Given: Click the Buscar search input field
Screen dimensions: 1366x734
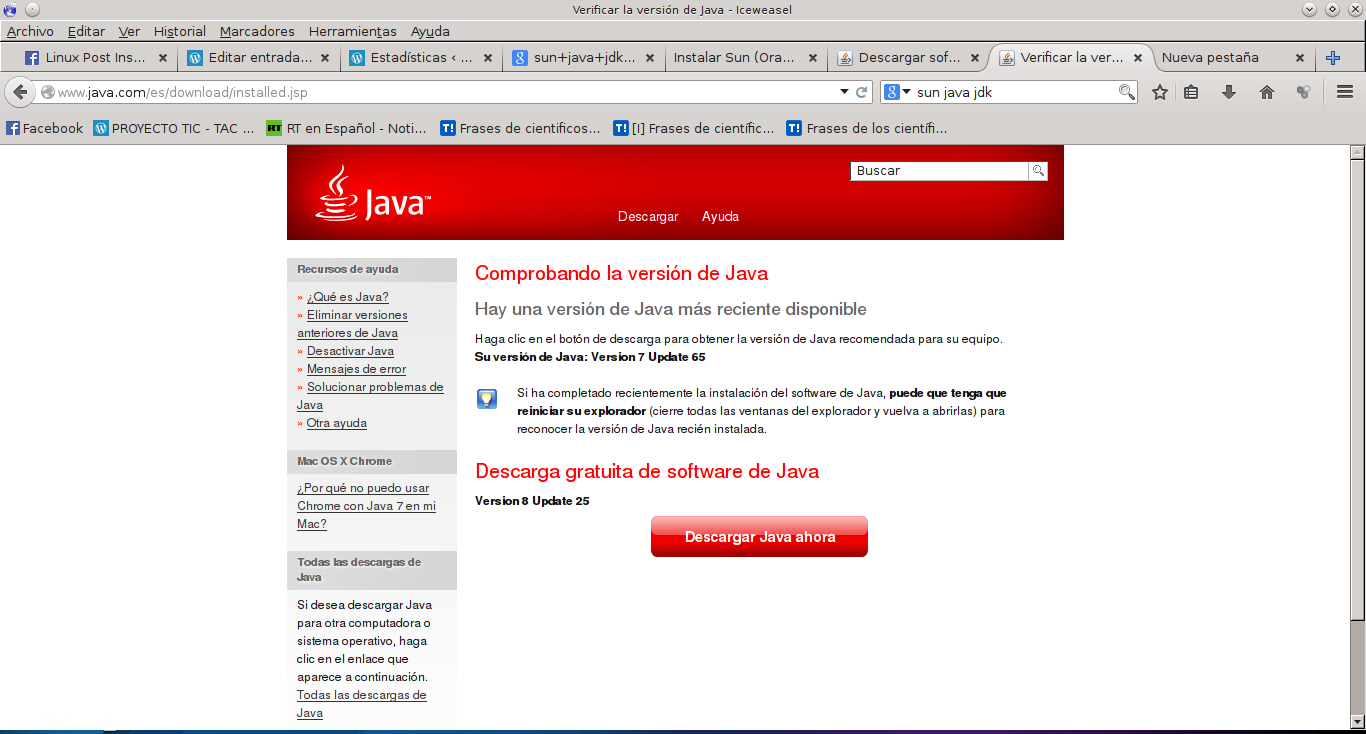Looking at the screenshot, I should pyautogui.click(x=939, y=171).
